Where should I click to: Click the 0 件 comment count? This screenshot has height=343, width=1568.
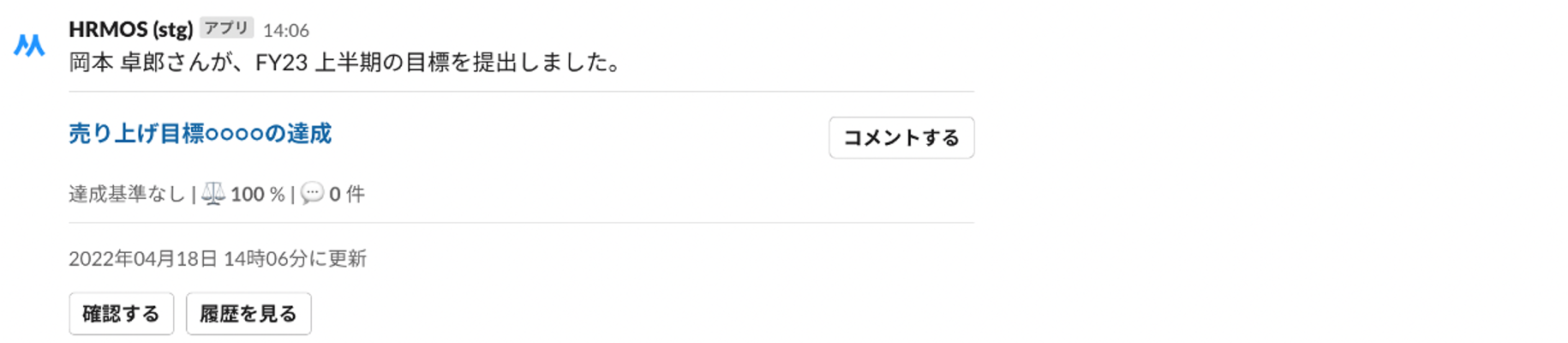click(347, 195)
